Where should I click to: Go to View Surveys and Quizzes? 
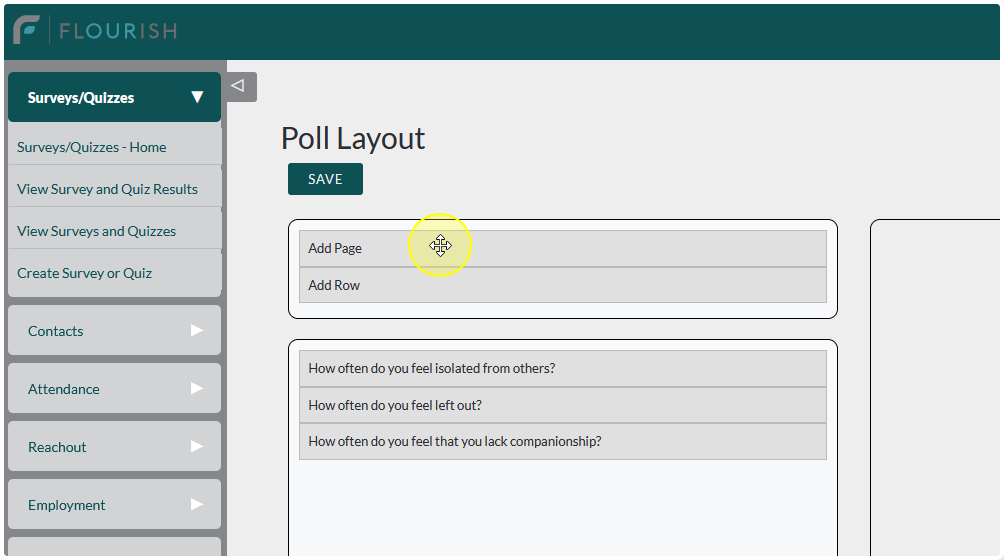tap(96, 231)
